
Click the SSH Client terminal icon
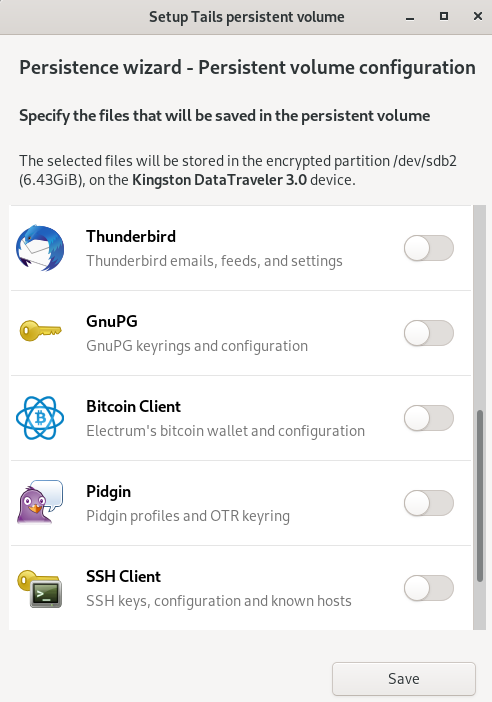pyautogui.click(x=40, y=588)
